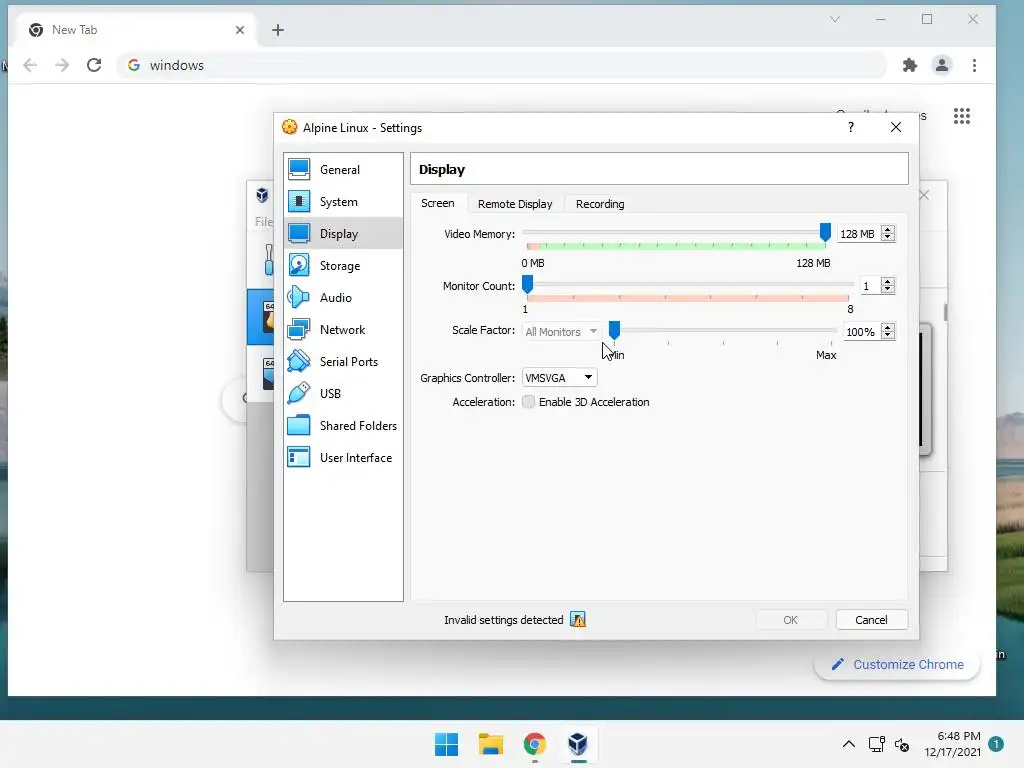Click the Video Memory slider handle
This screenshot has height=768, width=1024.
point(825,232)
